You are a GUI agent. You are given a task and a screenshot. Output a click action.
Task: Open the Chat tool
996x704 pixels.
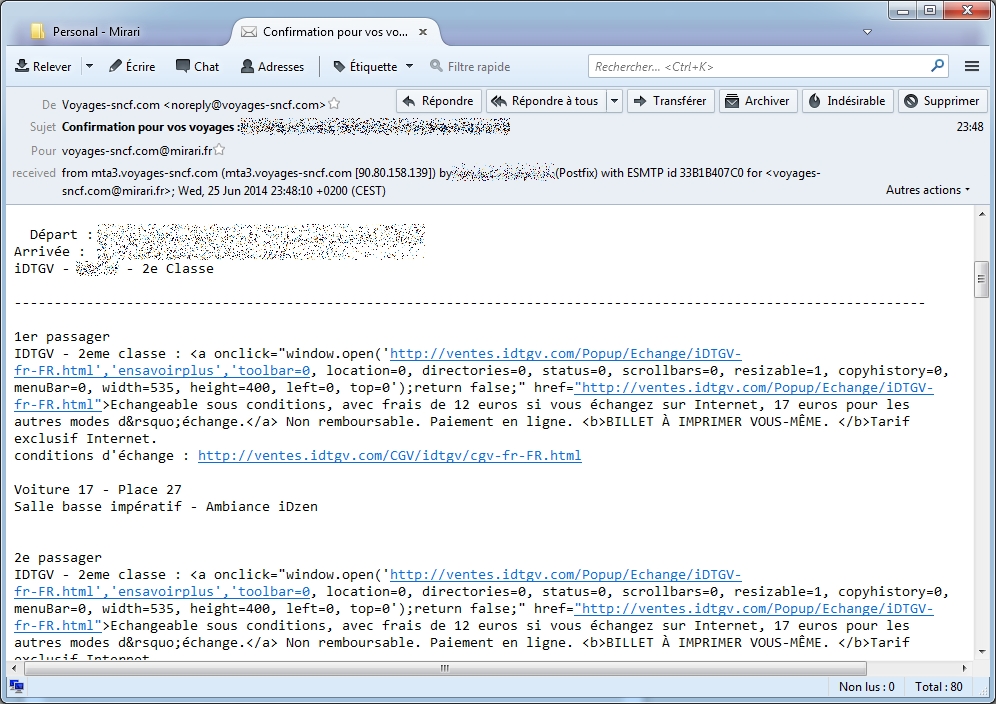point(197,67)
